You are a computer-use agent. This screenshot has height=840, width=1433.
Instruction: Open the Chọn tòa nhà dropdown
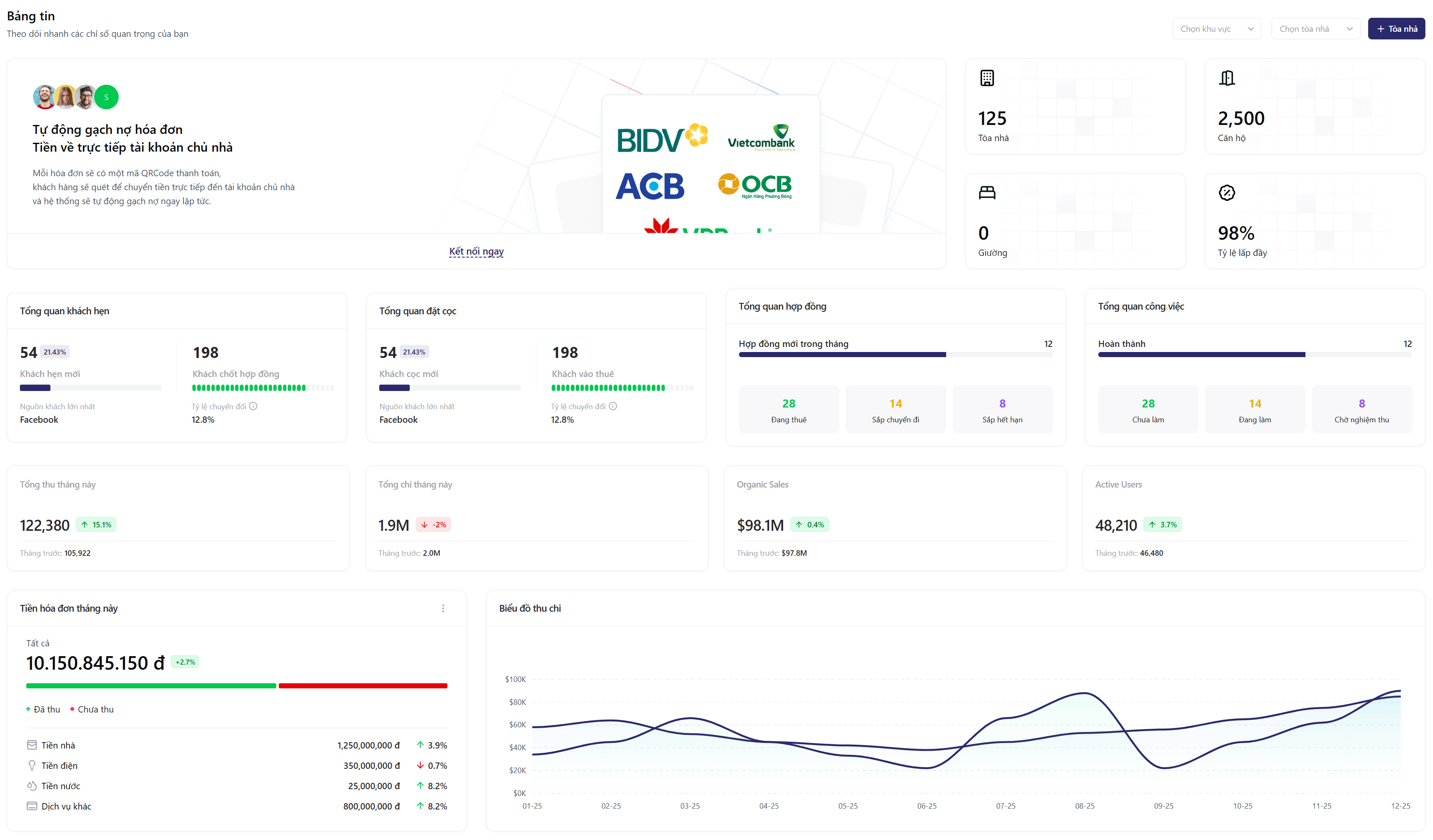[1315, 29]
